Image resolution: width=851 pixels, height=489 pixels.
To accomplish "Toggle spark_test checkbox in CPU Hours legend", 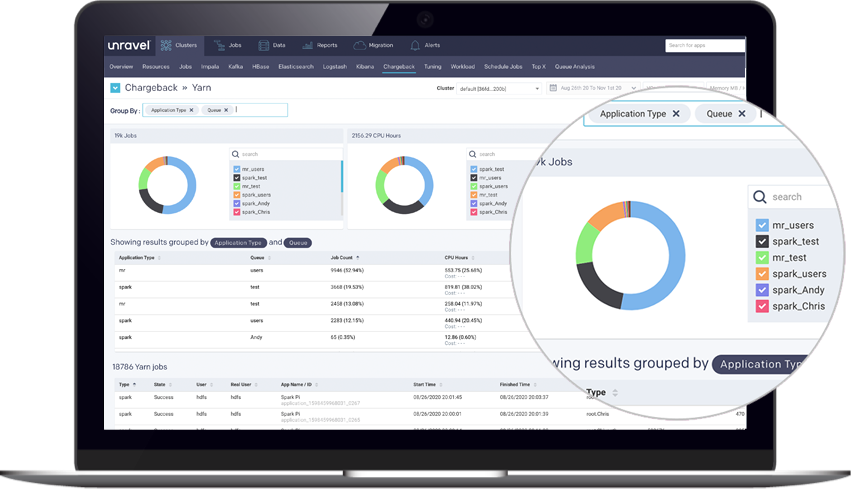I will (x=474, y=169).
